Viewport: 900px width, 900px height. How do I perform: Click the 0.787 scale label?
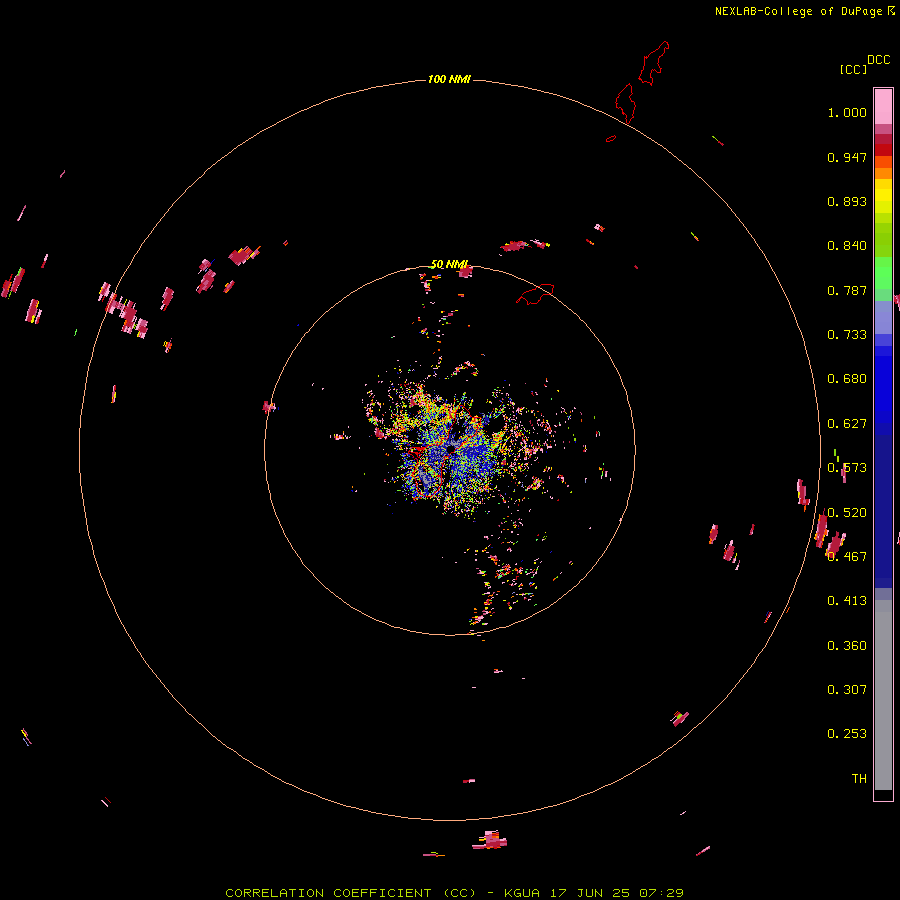click(847, 290)
